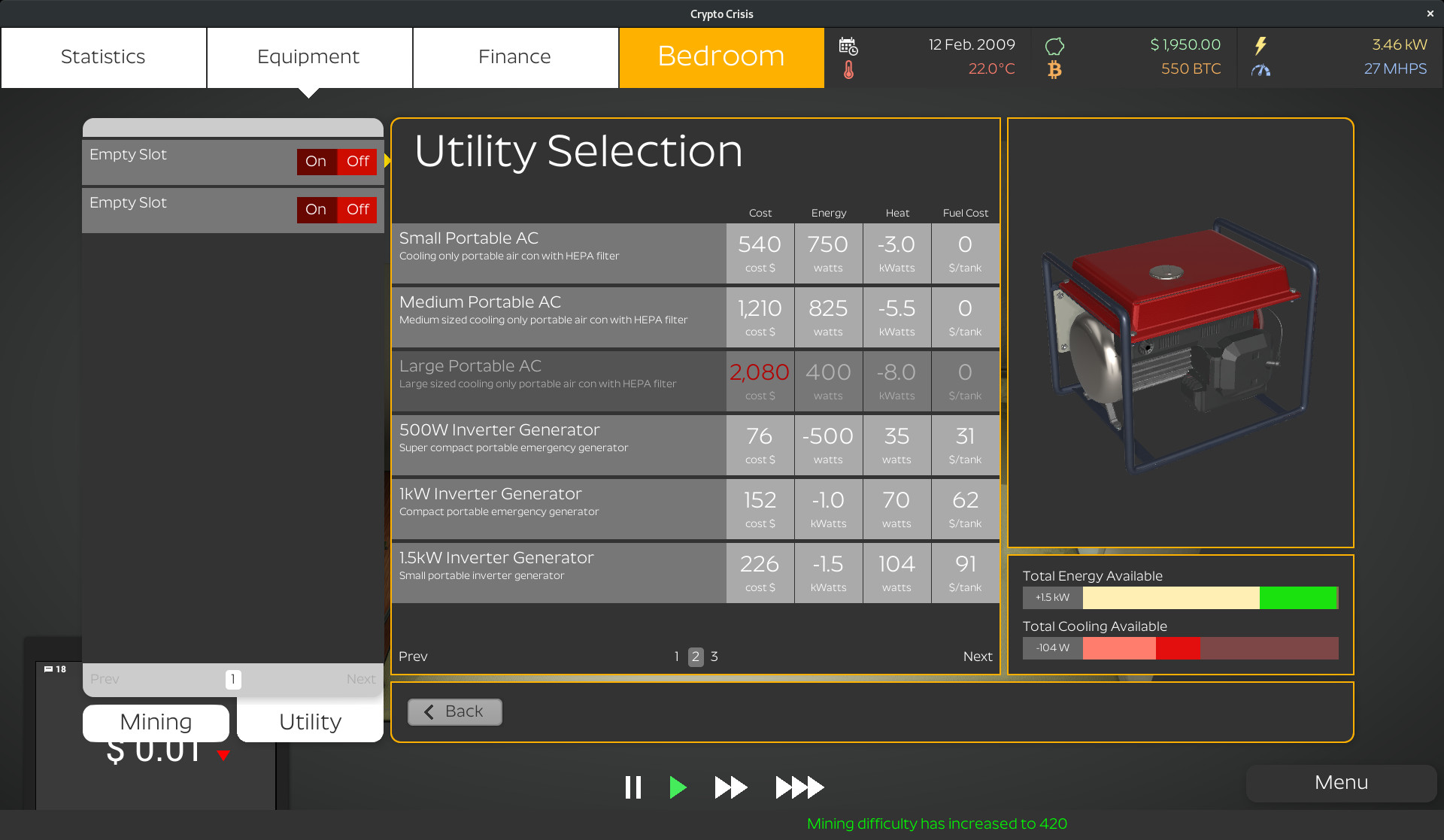Switch the second Empty Slot to Off
Image resolution: width=1444 pixels, height=840 pixels.
[x=358, y=210]
